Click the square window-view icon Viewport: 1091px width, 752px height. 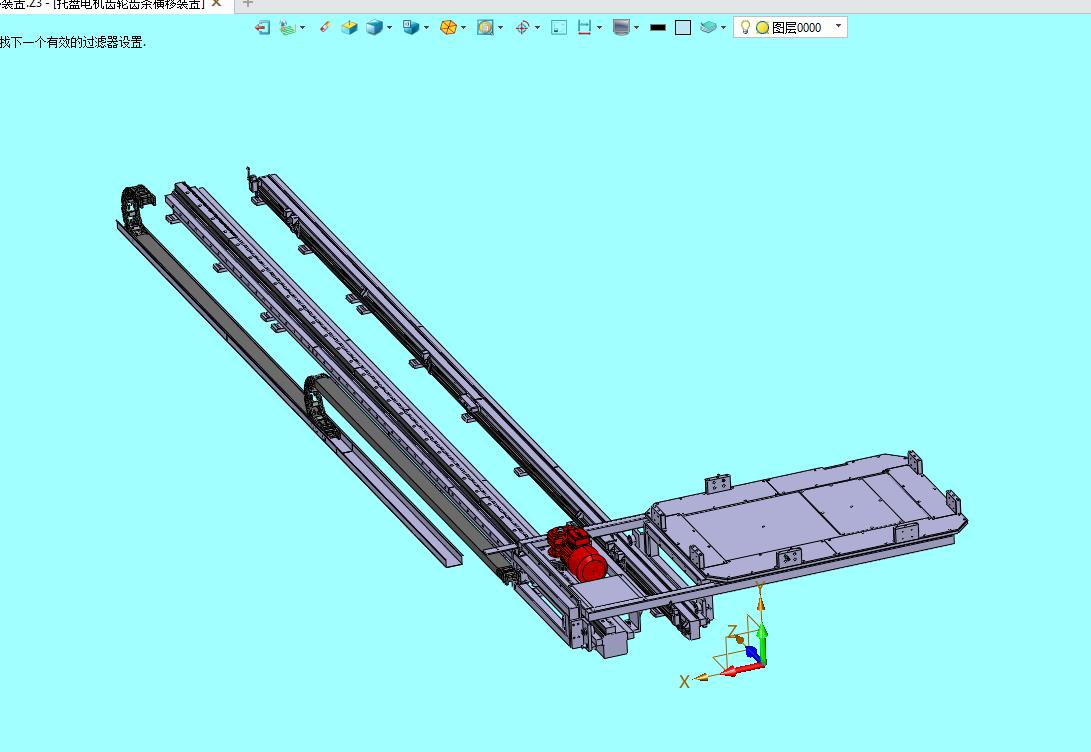tap(559, 28)
